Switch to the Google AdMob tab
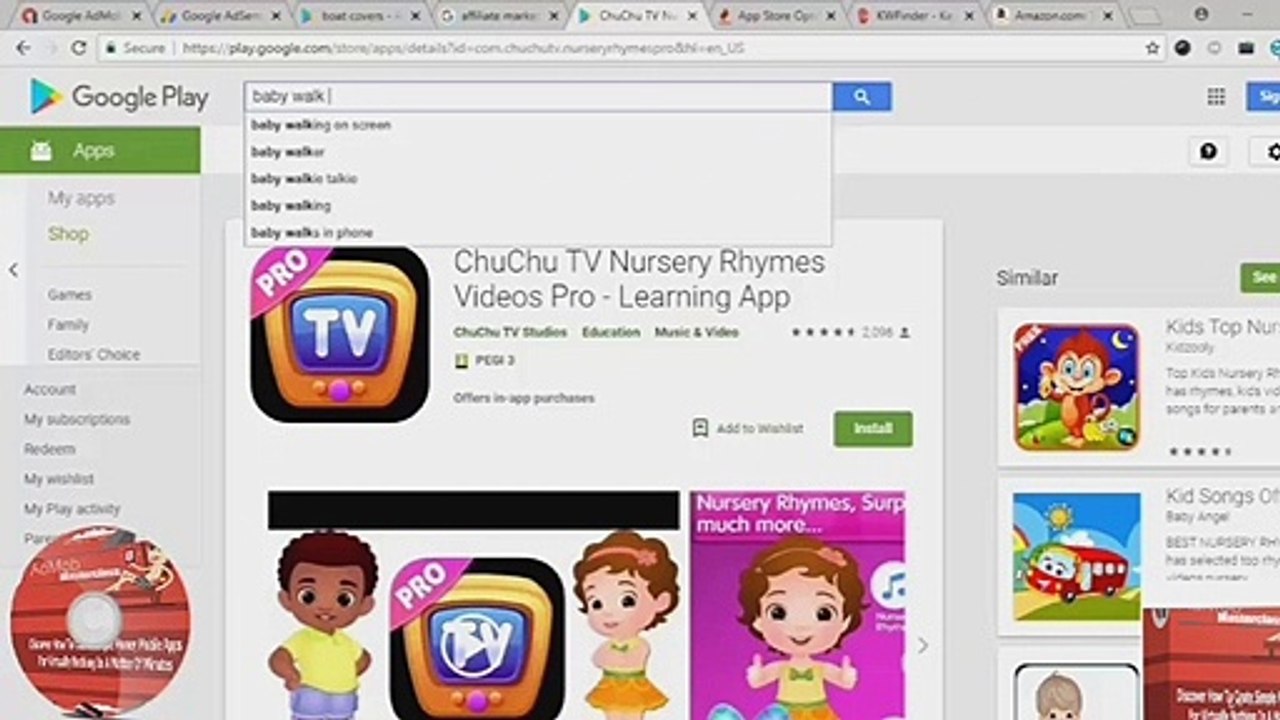Viewport: 1280px width, 720px height. [80, 16]
